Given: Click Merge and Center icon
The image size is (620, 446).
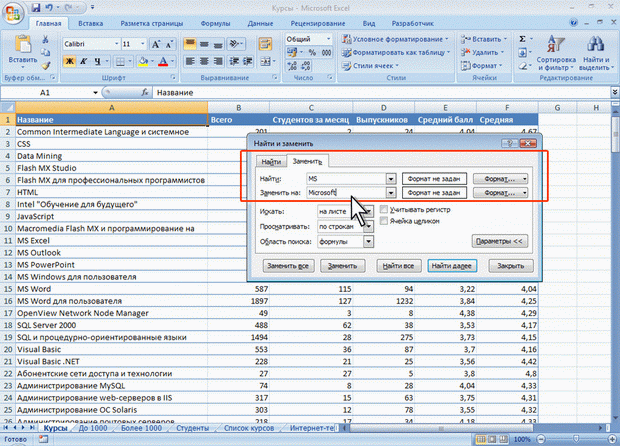Looking at the screenshot, I should [x=265, y=61].
